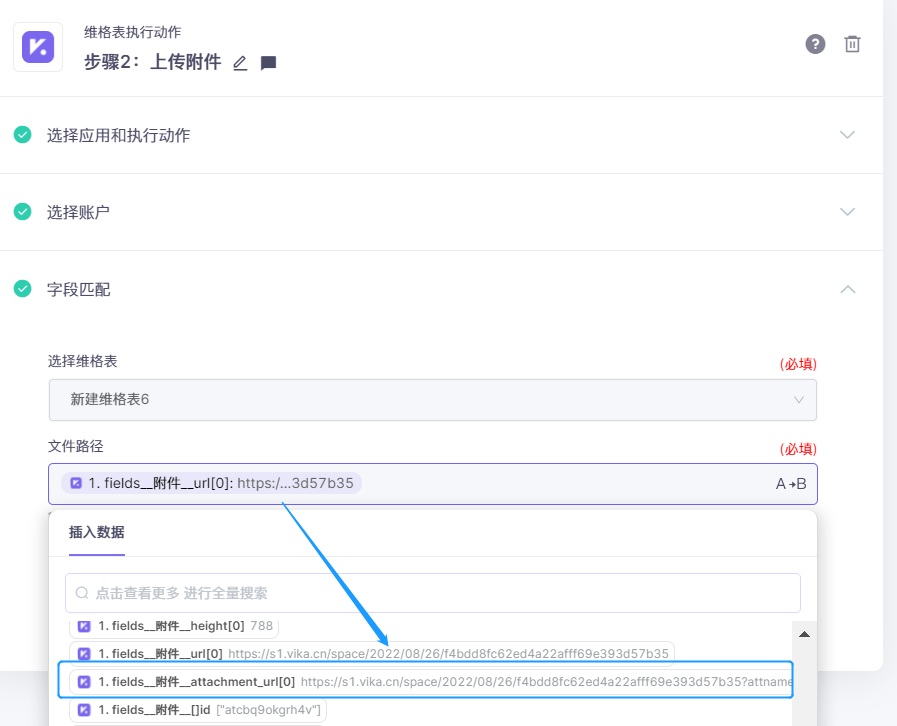The image size is (897, 726).
Task: Edit step name with pencil icon
Action: coord(240,63)
